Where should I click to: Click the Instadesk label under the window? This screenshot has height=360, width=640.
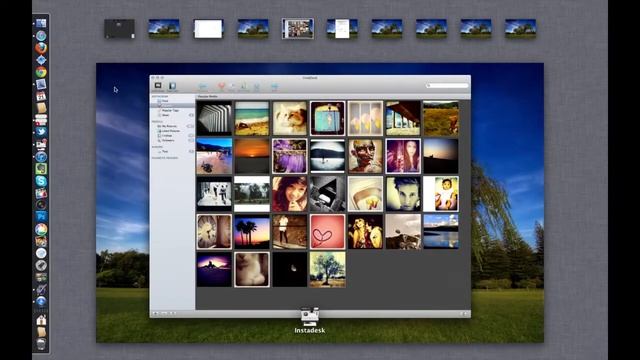pyautogui.click(x=310, y=330)
